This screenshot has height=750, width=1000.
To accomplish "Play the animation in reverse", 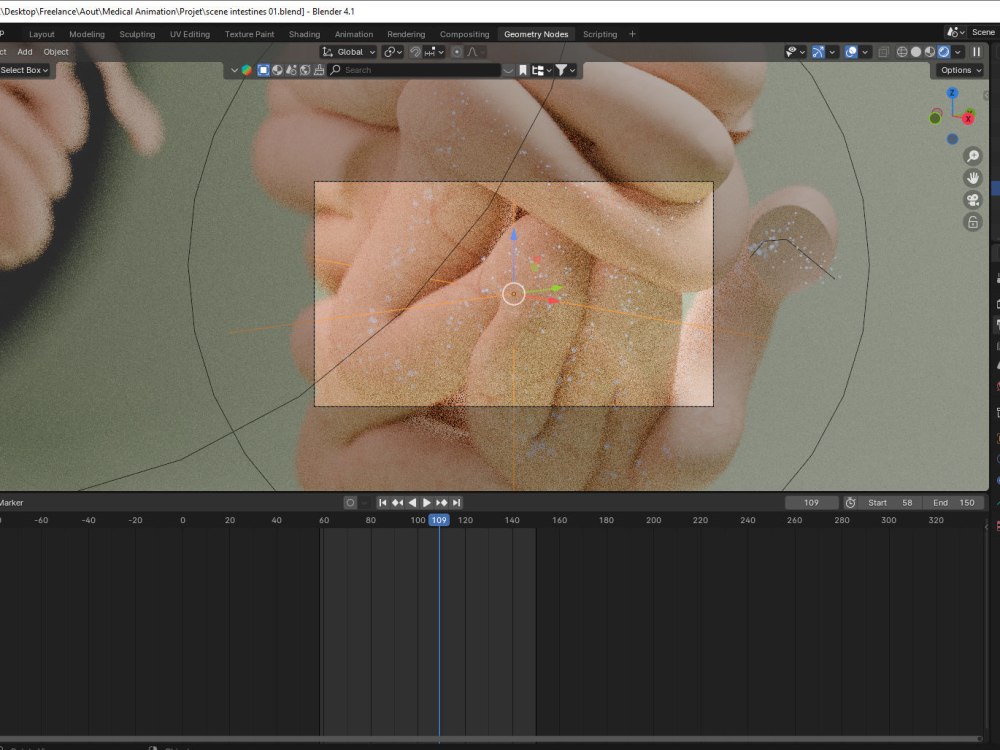I will [x=412, y=503].
